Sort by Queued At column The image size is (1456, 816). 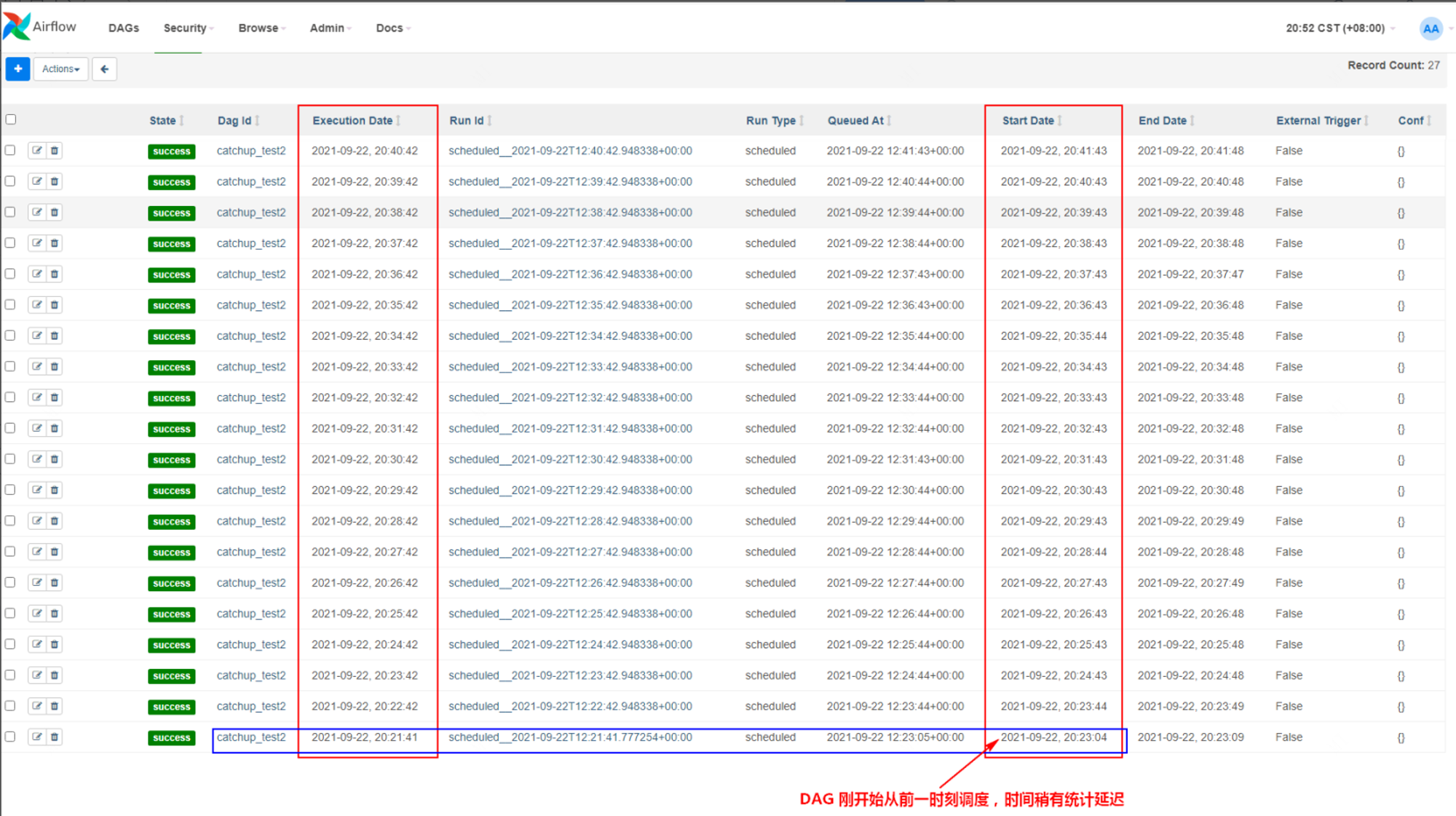859,121
